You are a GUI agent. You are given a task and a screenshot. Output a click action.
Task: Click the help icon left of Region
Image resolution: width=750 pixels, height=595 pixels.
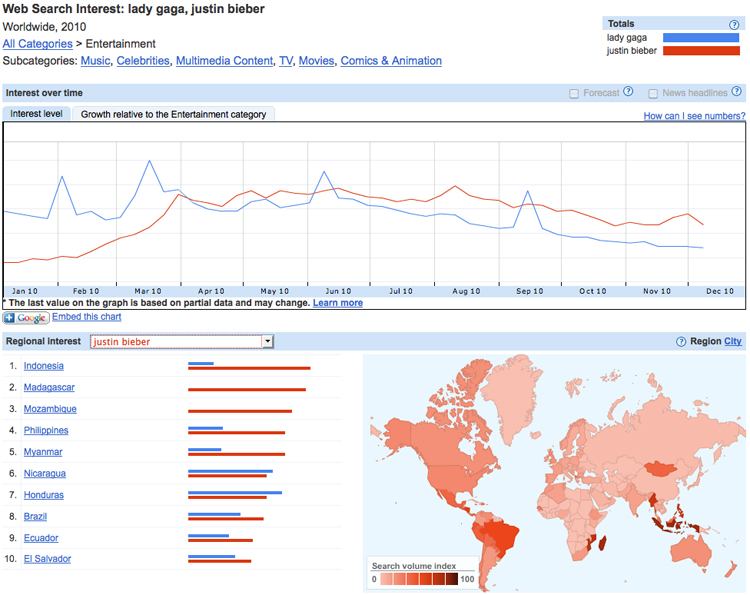coord(681,342)
